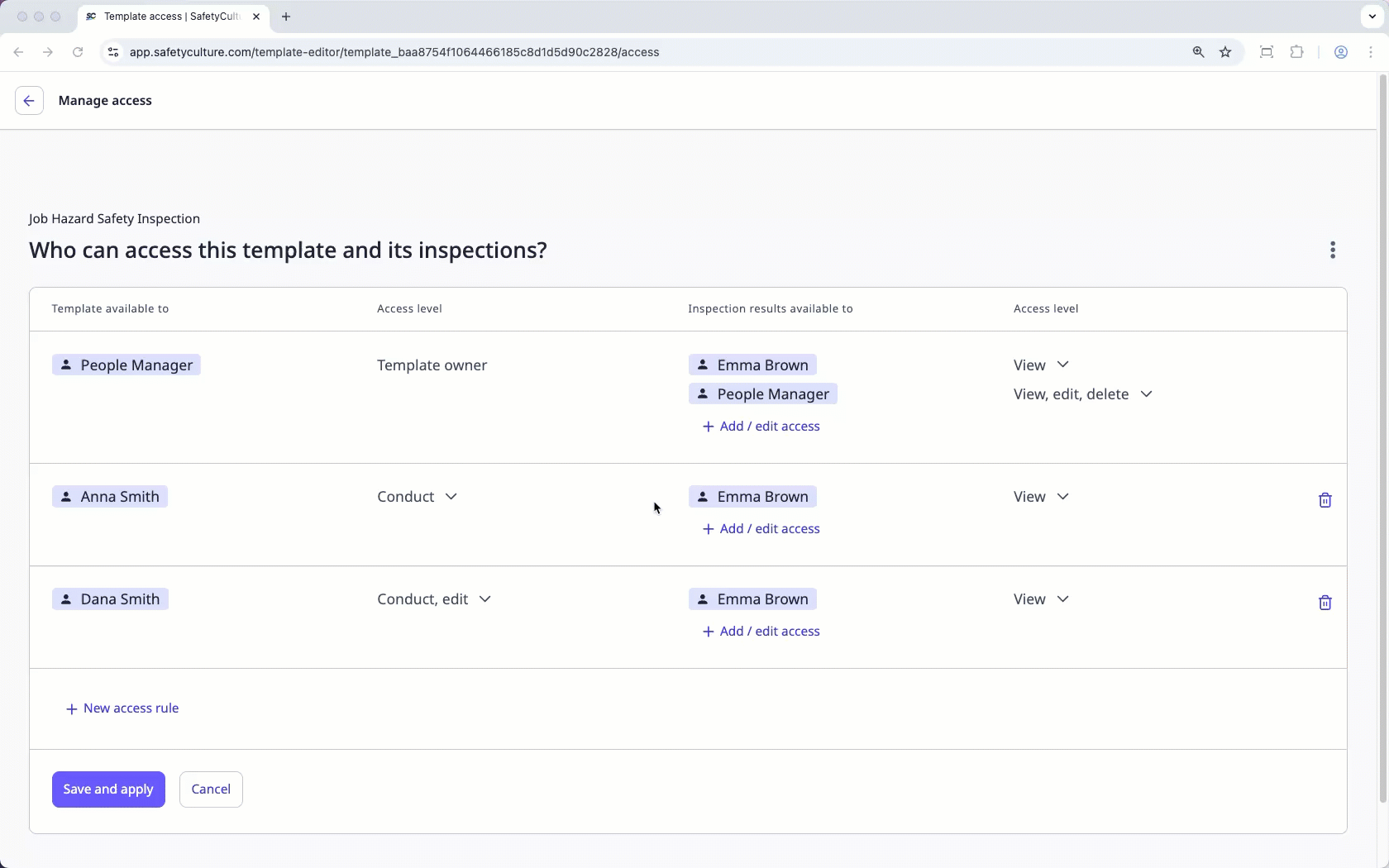
Task: Click the Template owner text
Action: (432, 365)
